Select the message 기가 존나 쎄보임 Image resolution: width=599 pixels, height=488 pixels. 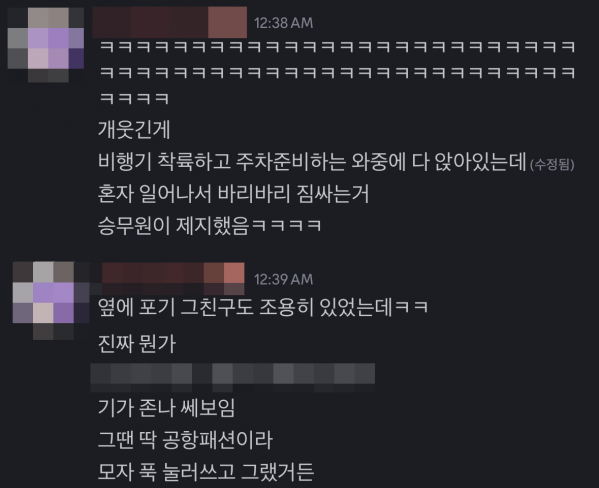tap(166, 408)
